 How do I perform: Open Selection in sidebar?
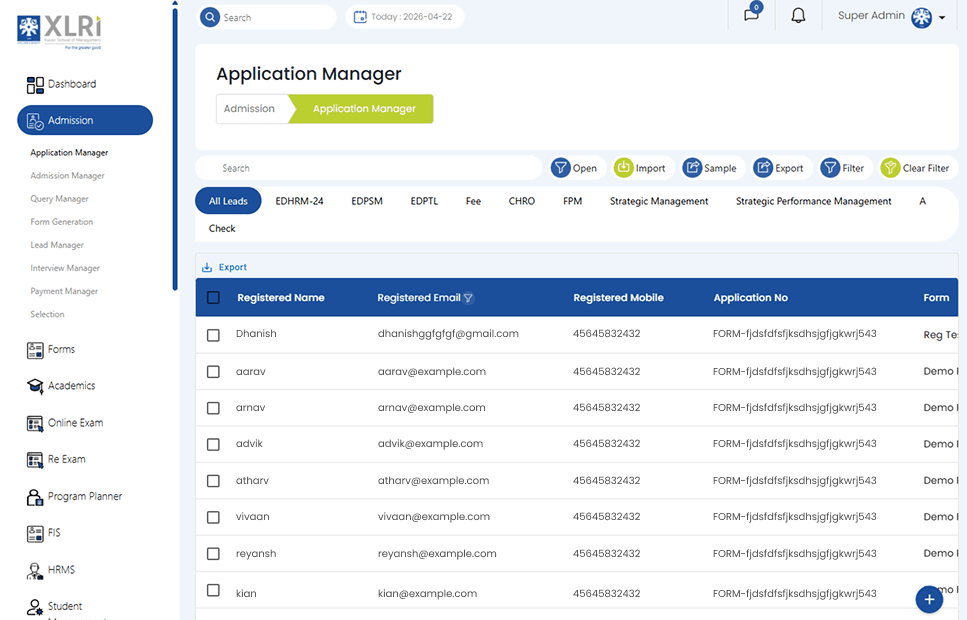click(x=47, y=315)
